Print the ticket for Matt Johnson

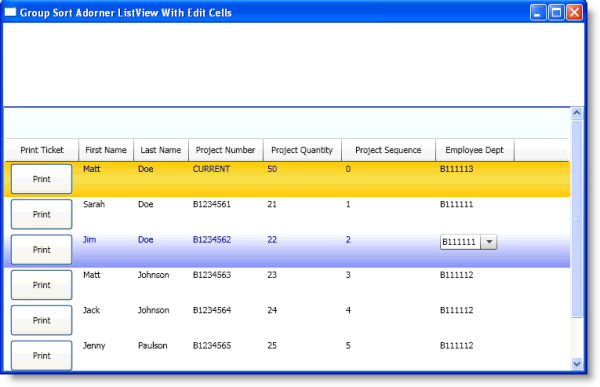(x=41, y=285)
